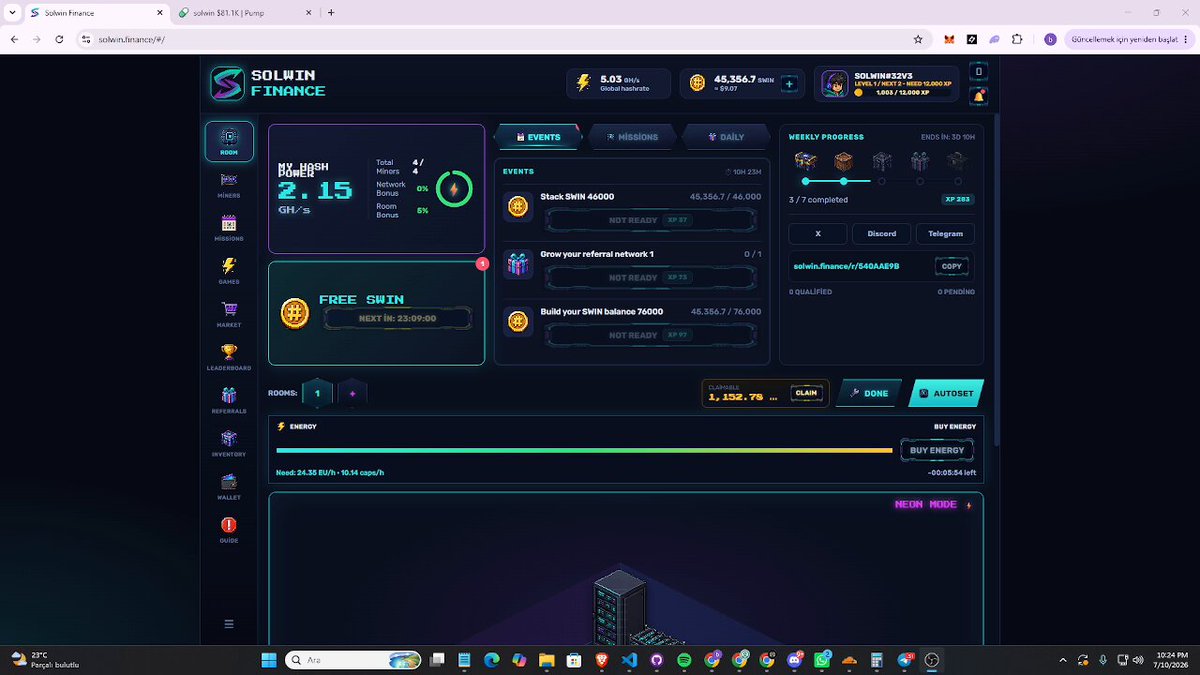Click the hamburger menu icon at sidebar bottom
This screenshot has width=1200, height=675.
(229, 624)
